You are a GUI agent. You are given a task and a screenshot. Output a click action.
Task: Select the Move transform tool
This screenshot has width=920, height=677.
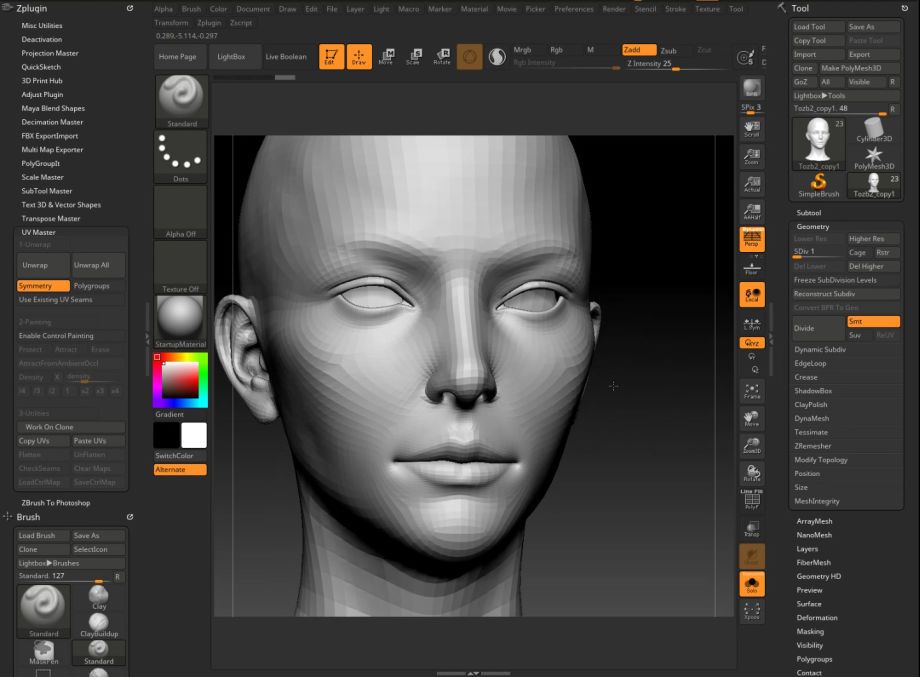386,57
